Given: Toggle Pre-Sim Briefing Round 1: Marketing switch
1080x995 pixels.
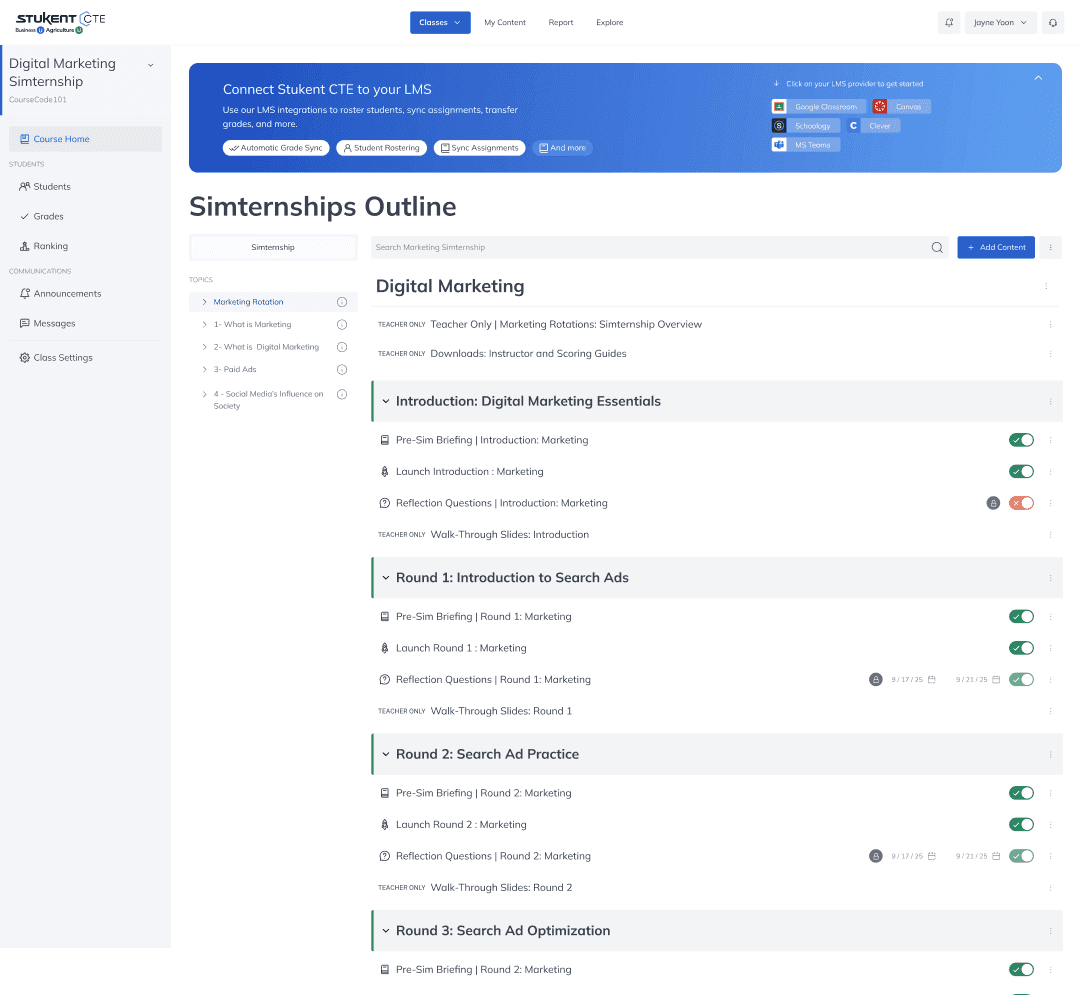Looking at the screenshot, I should pos(1021,616).
